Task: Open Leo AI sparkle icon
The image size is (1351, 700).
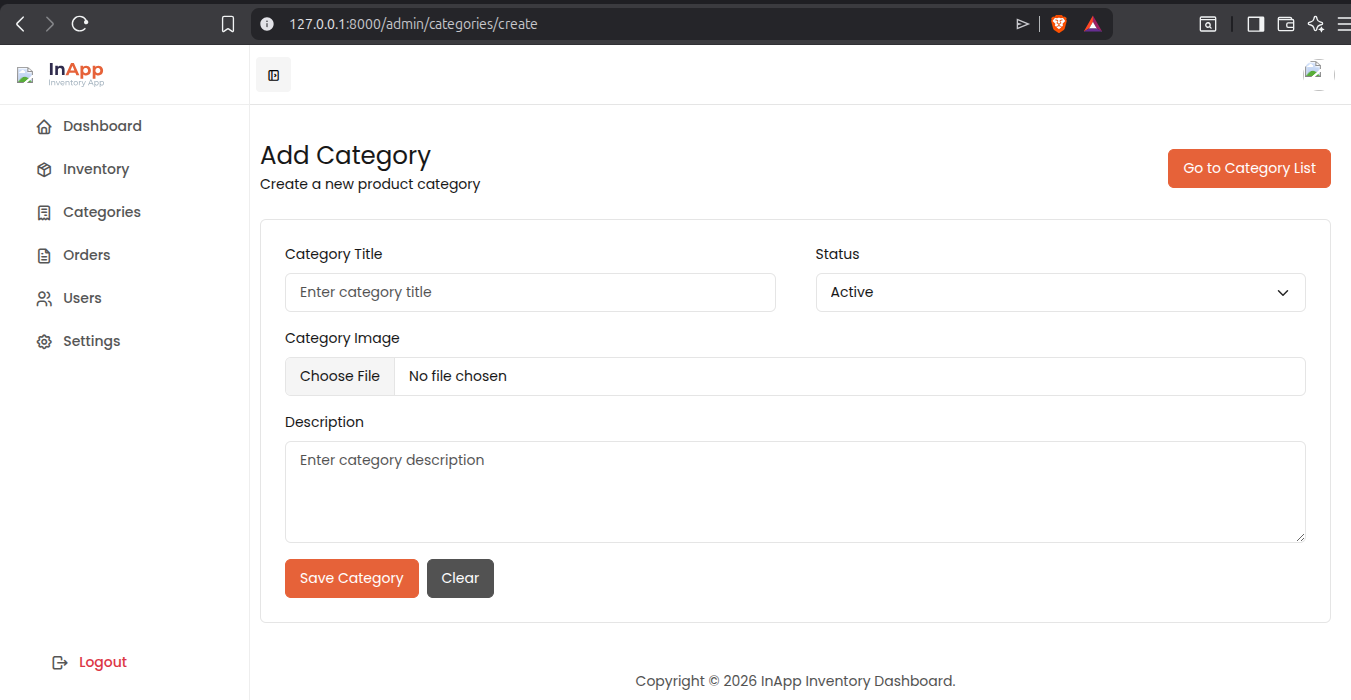Action: coord(1316,24)
